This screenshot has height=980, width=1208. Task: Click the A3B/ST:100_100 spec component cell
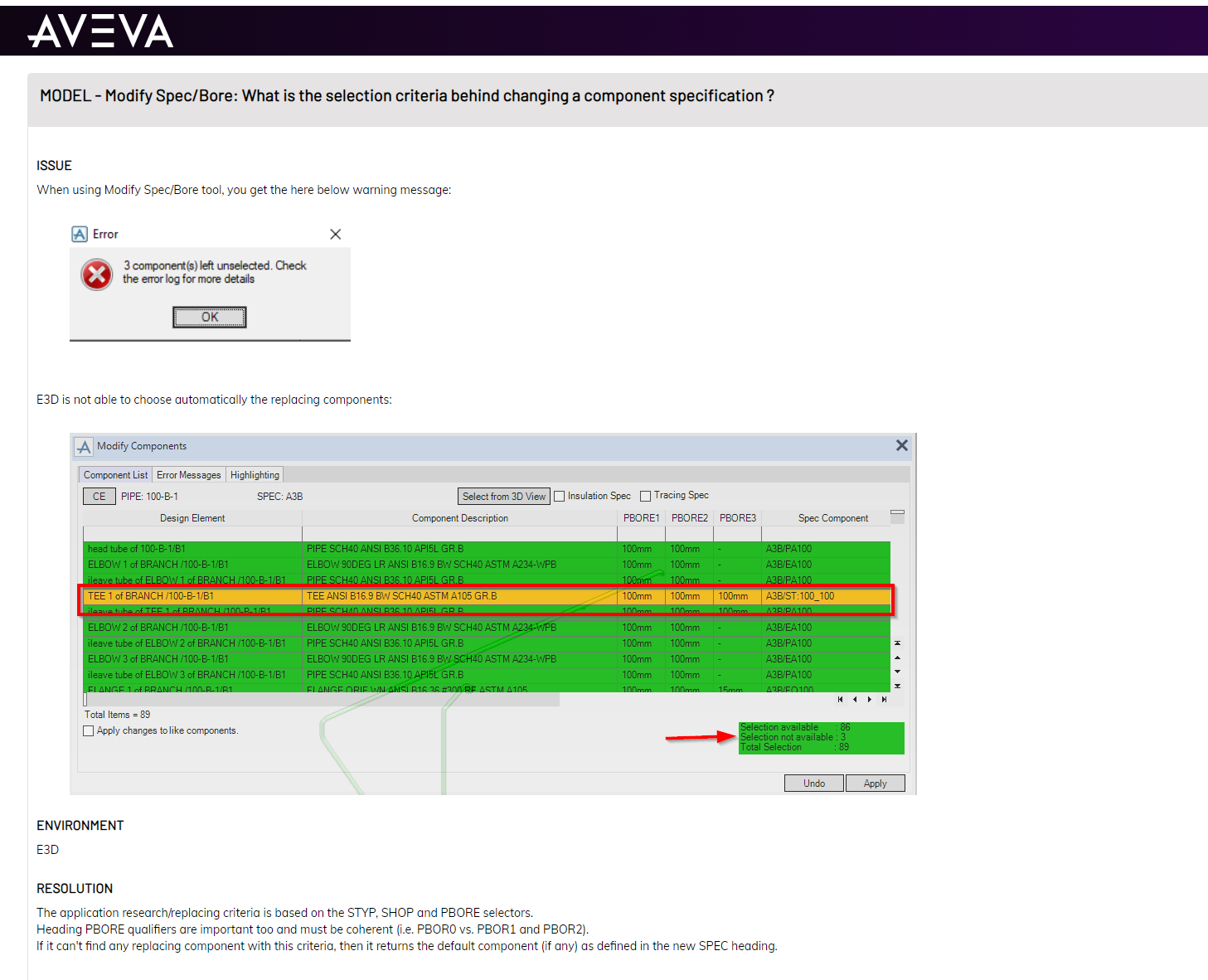[826, 596]
